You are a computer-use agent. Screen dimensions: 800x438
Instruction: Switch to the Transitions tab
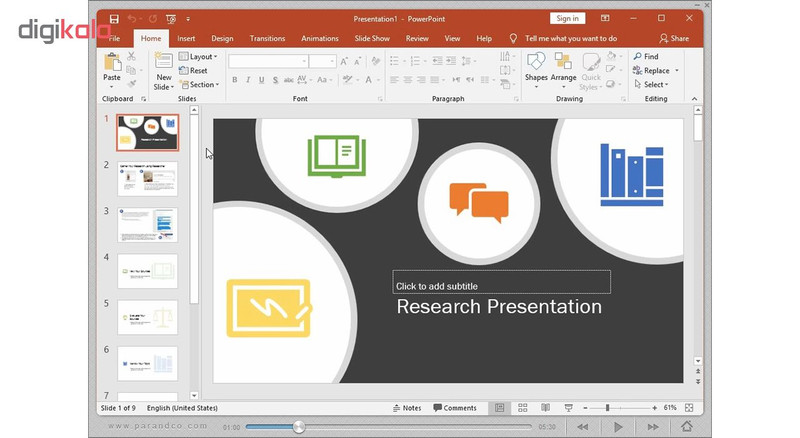267,38
